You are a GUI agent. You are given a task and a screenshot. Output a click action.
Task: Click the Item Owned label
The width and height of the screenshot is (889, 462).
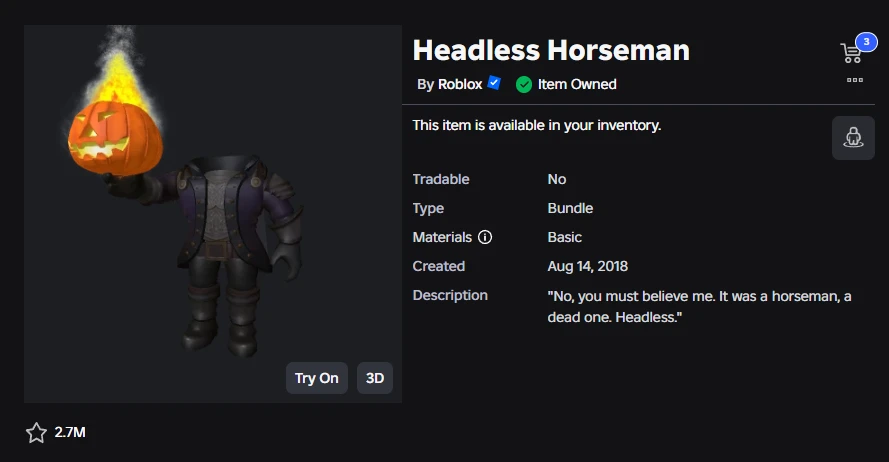[x=577, y=84]
